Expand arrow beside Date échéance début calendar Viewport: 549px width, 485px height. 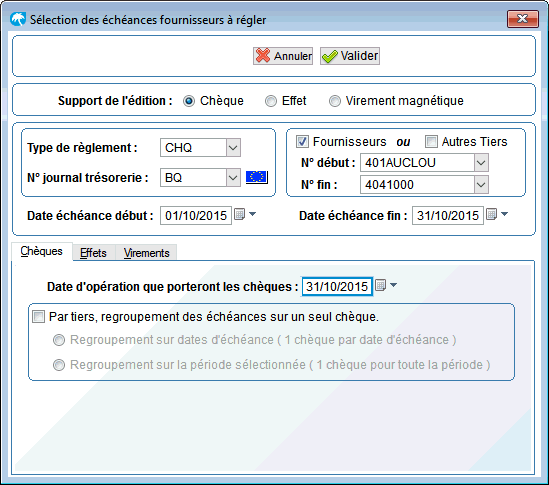(x=252, y=214)
